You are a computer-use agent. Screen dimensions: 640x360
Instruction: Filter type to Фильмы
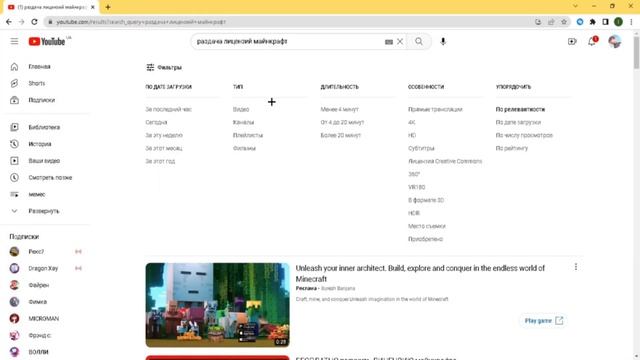(x=244, y=148)
